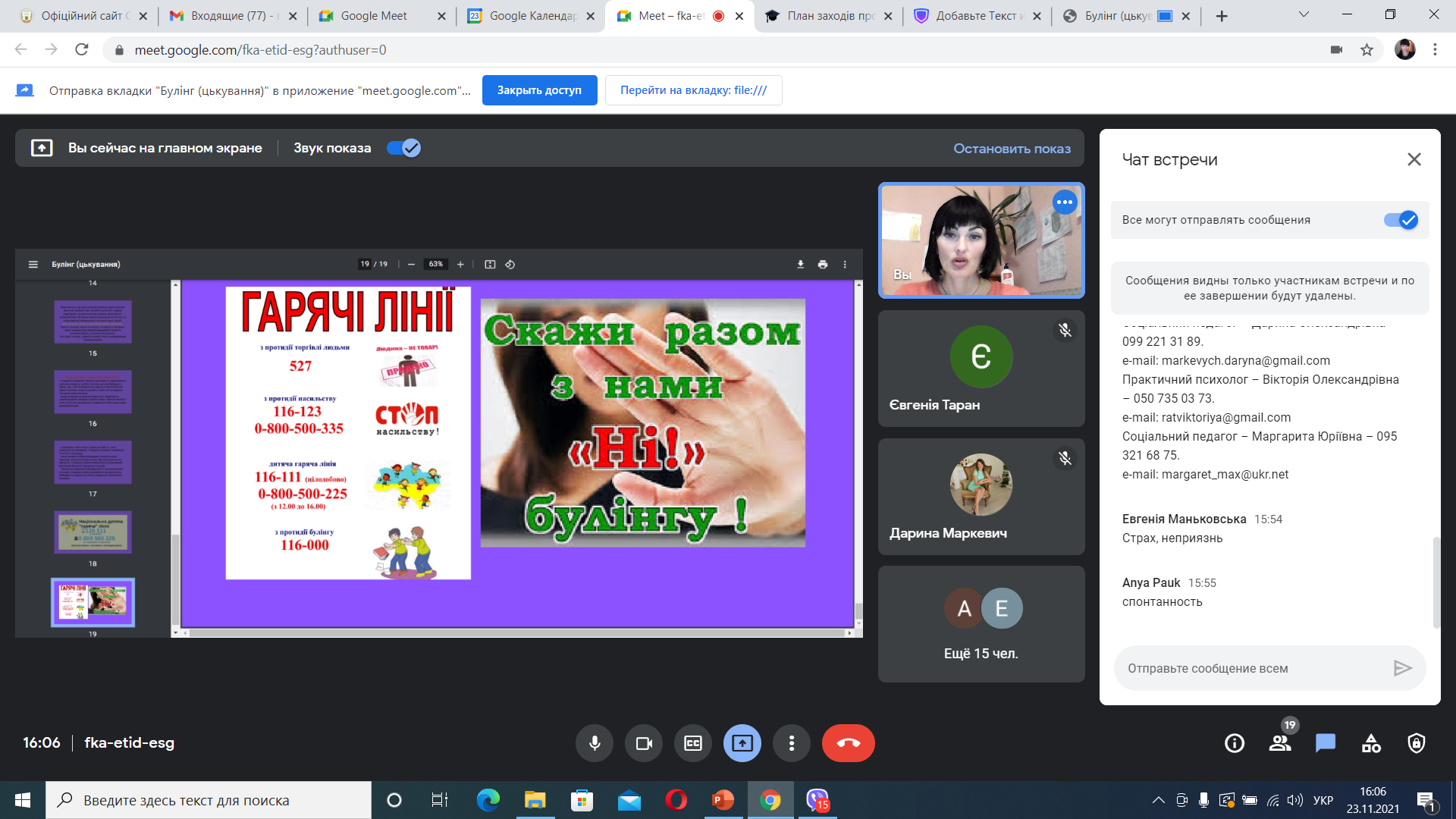The width and height of the screenshot is (1456, 819).
Task: Open activities shapes icon
Action: 1371,743
